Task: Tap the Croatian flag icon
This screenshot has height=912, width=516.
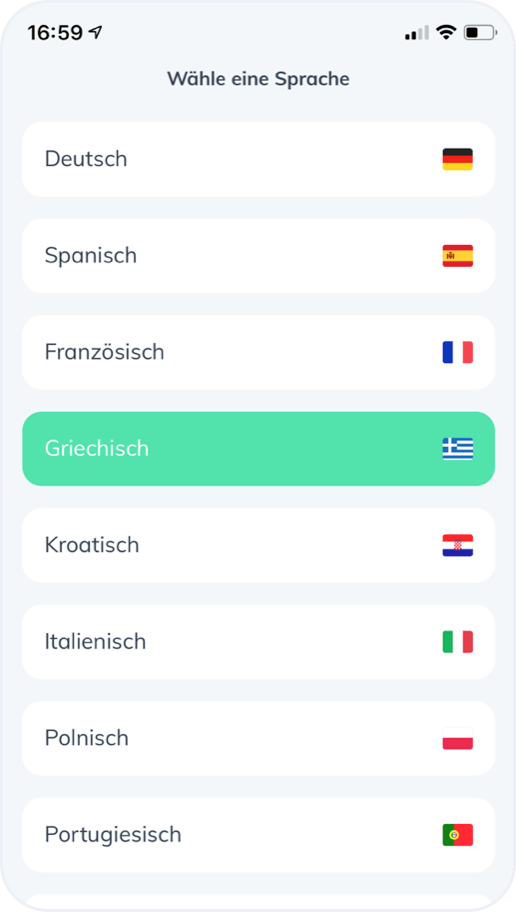Action: (457, 546)
